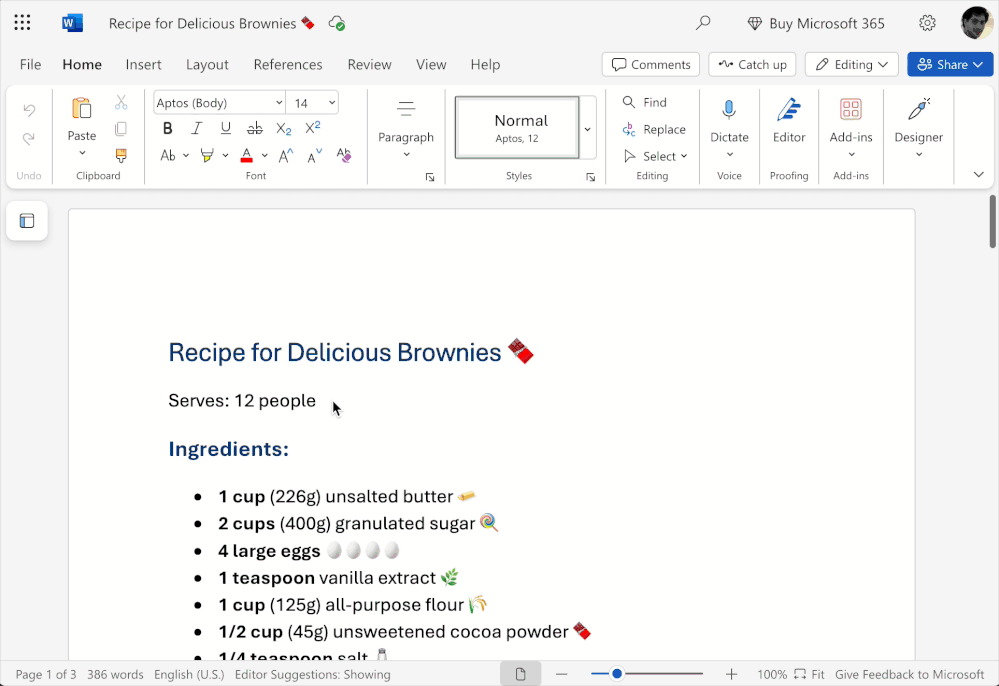The image size is (999, 686).
Task: Click the Subscript icon
Action: pyautogui.click(x=284, y=129)
